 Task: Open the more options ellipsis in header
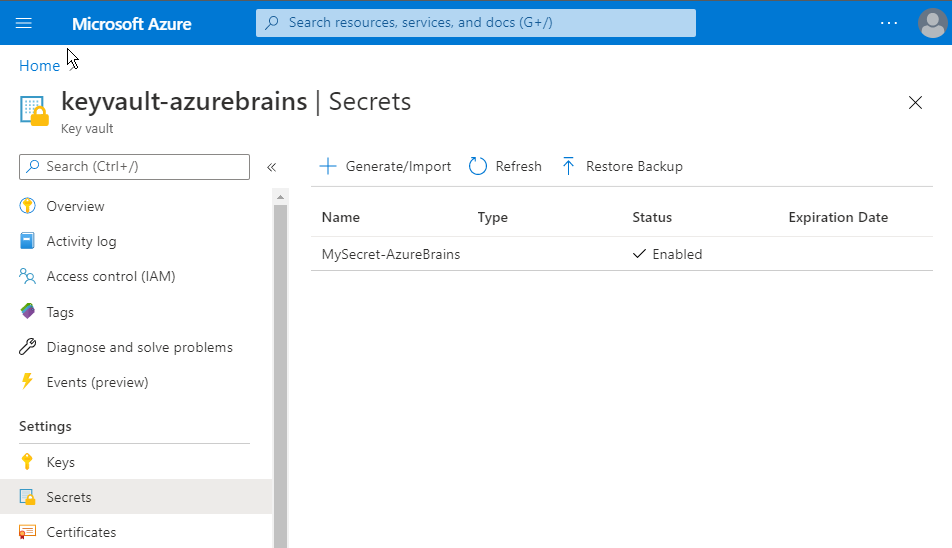(x=889, y=23)
